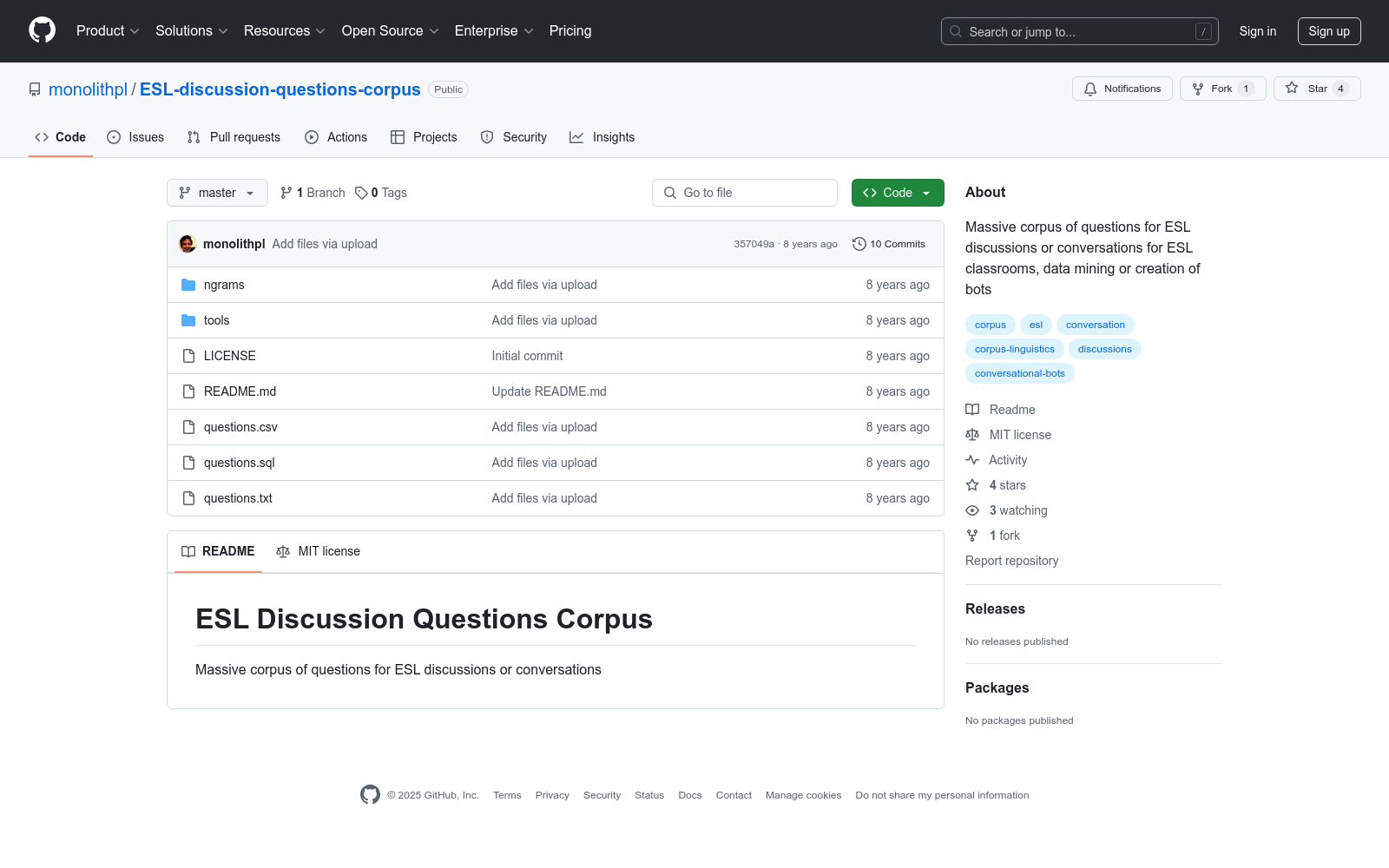Click the README.md file icon

[x=188, y=391]
